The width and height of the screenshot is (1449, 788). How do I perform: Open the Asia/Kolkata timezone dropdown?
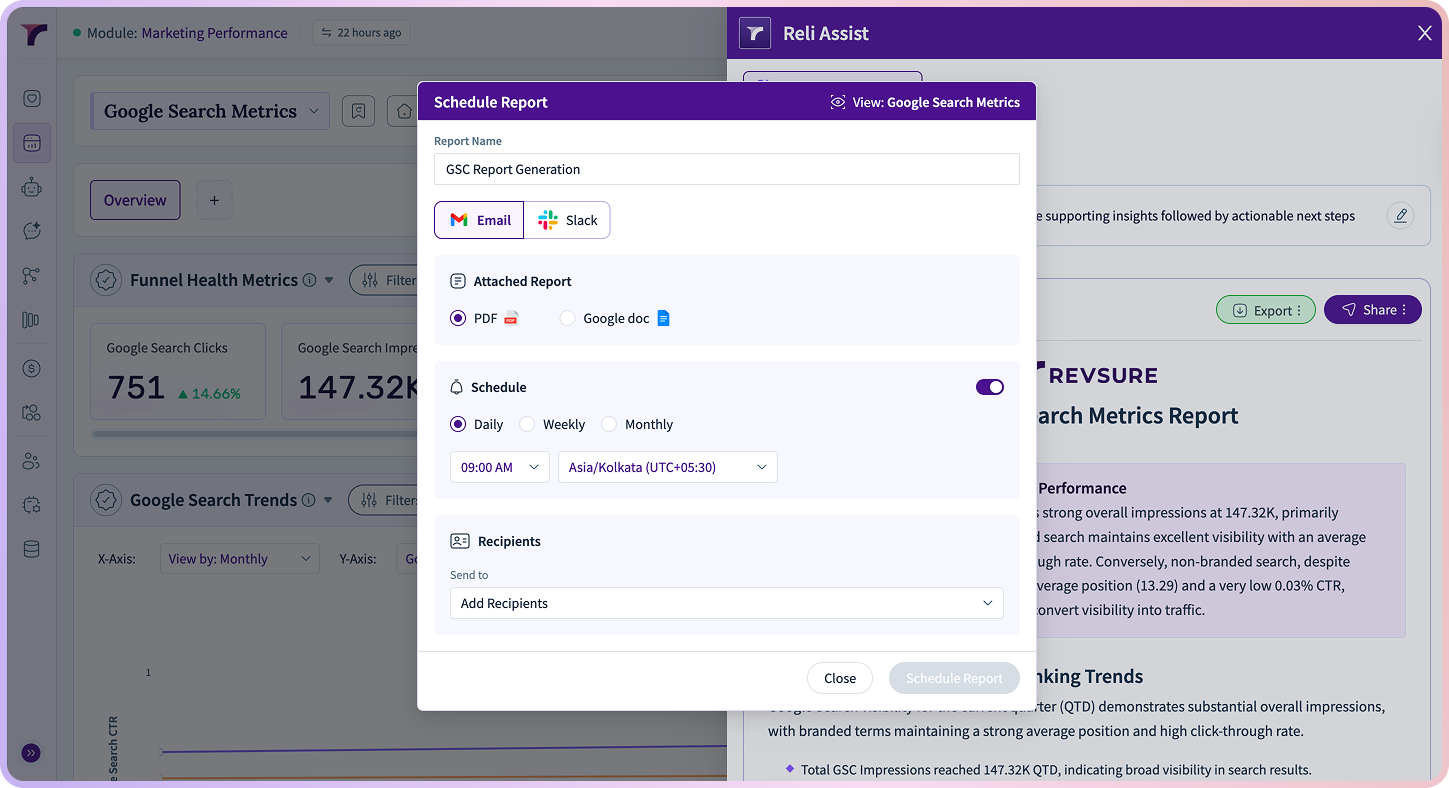coord(668,467)
